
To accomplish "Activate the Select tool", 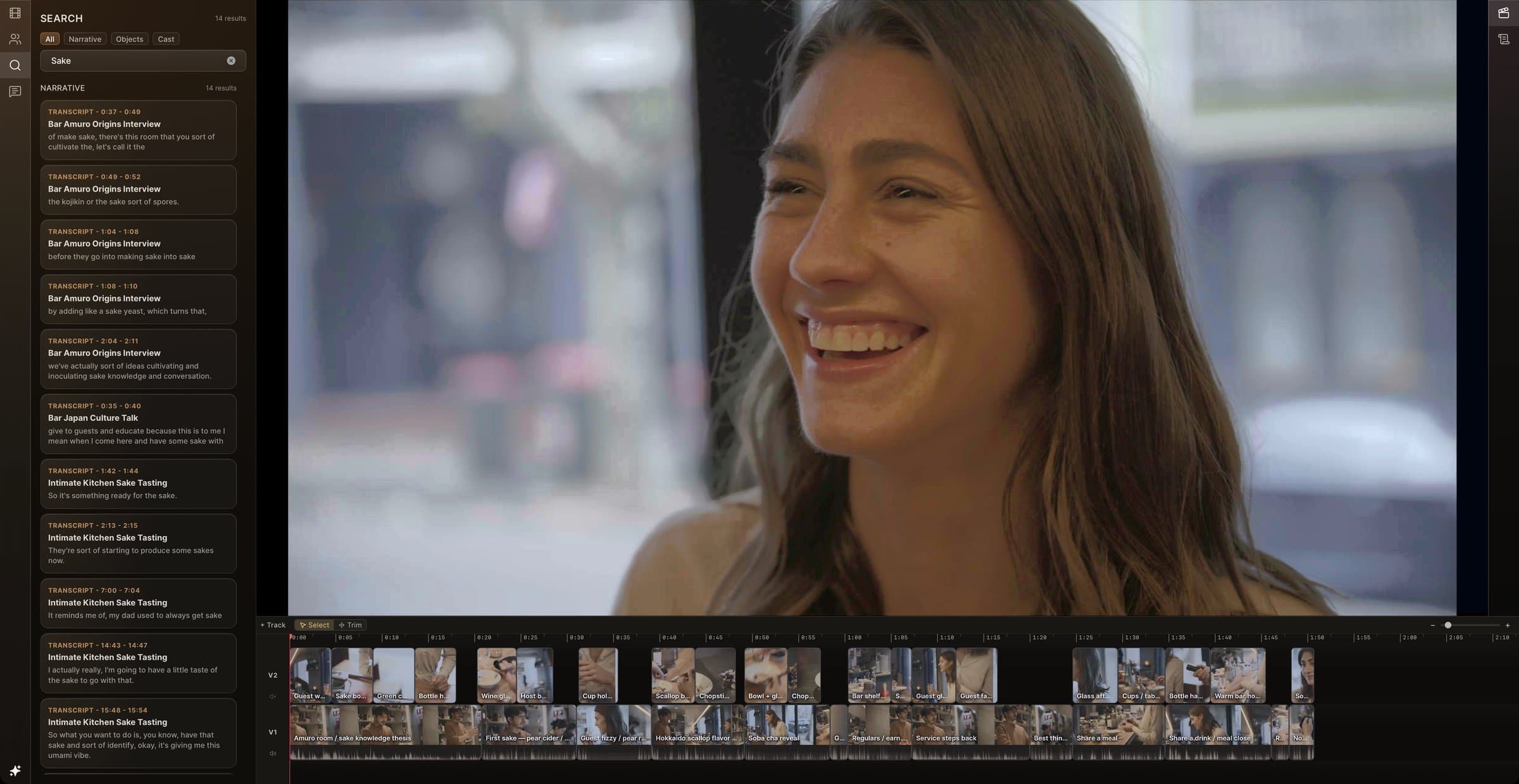I will 314,625.
